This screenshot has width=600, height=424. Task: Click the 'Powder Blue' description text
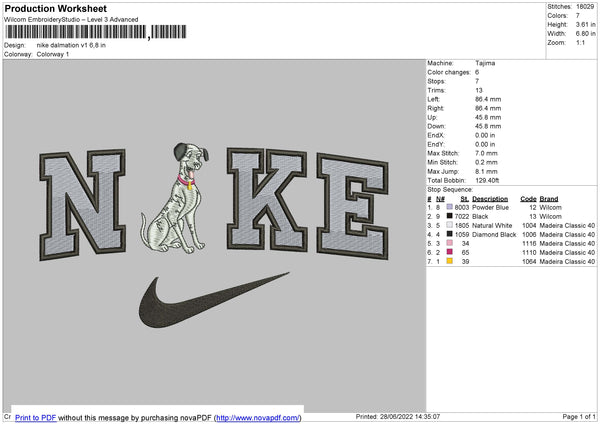click(x=491, y=207)
